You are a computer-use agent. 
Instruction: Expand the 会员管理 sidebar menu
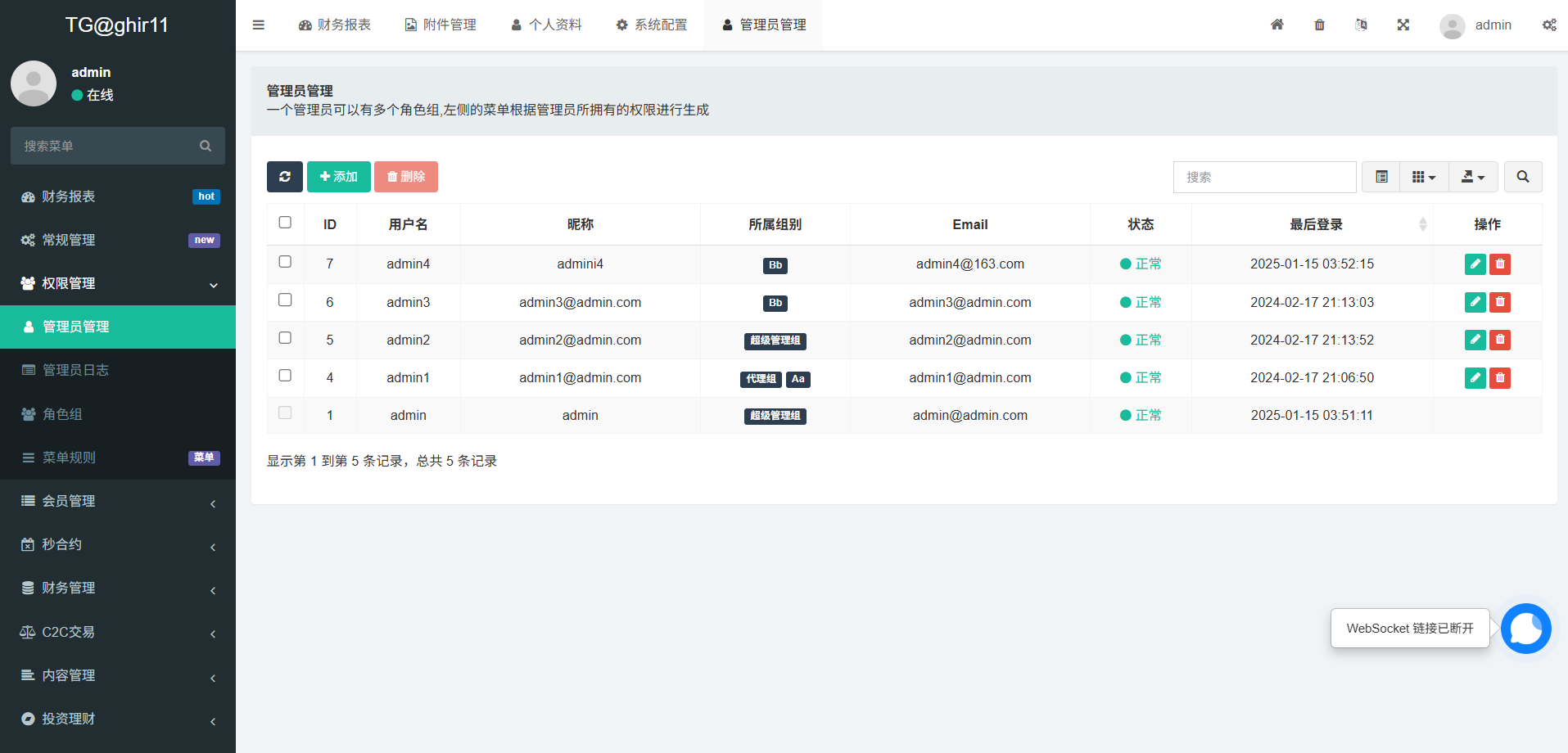[118, 501]
